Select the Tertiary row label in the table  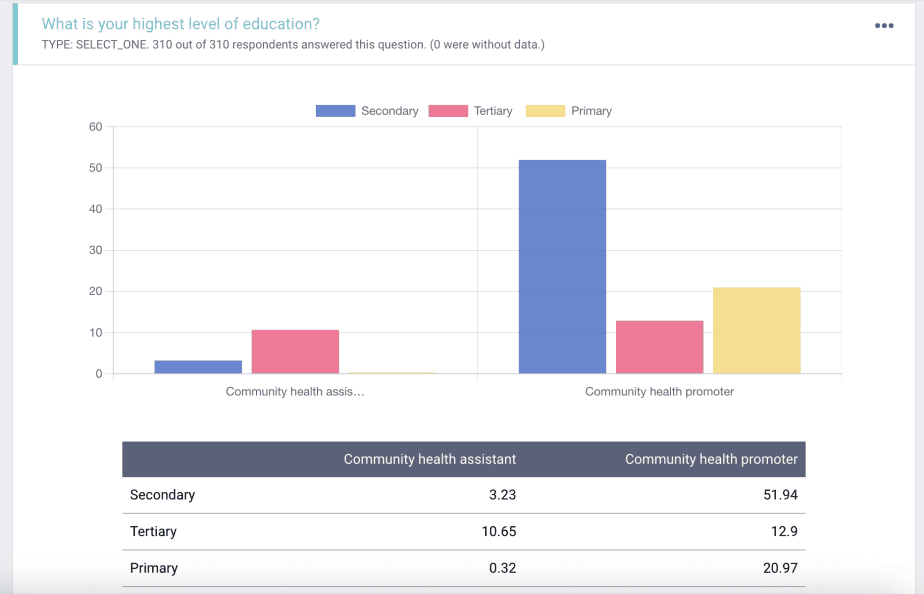coord(154,532)
